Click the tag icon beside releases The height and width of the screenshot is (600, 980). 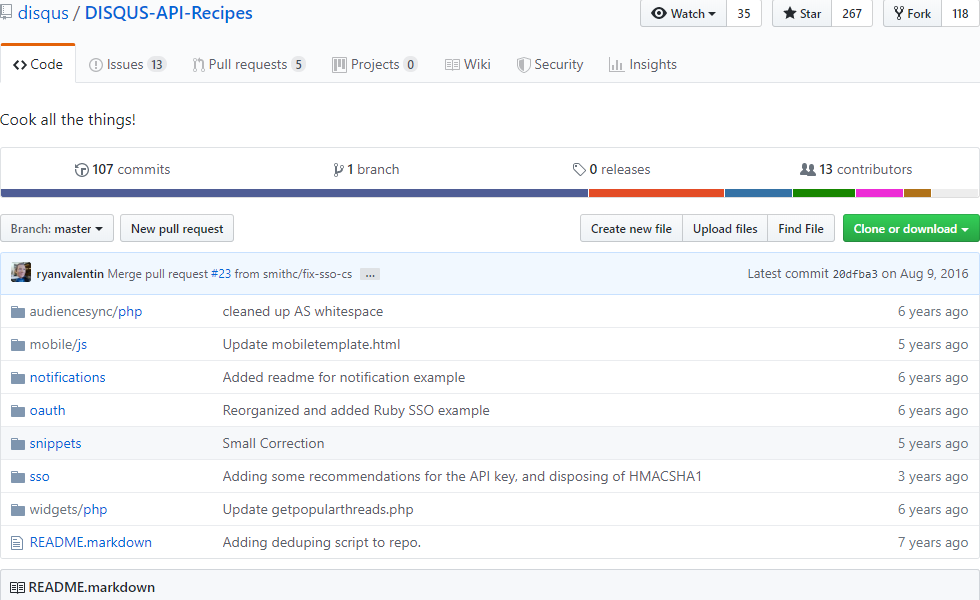pos(579,169)
